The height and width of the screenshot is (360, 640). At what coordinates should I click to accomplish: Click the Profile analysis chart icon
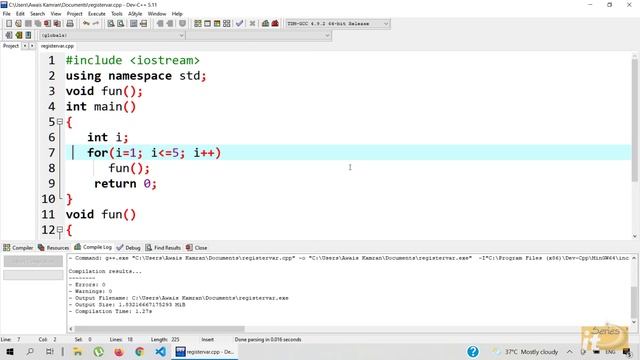265,24
